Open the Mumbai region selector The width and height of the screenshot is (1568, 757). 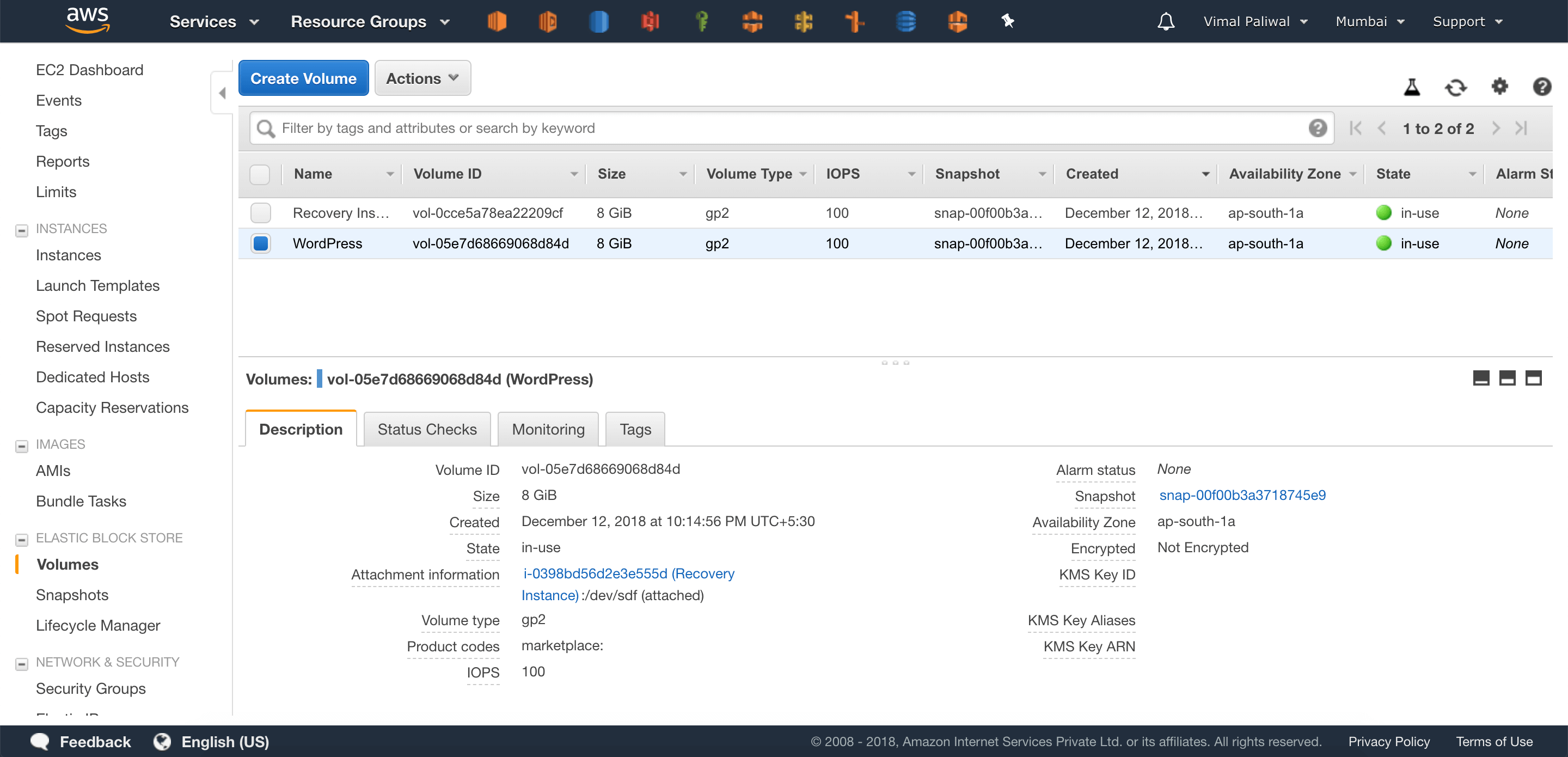[x=1370, y=21]
